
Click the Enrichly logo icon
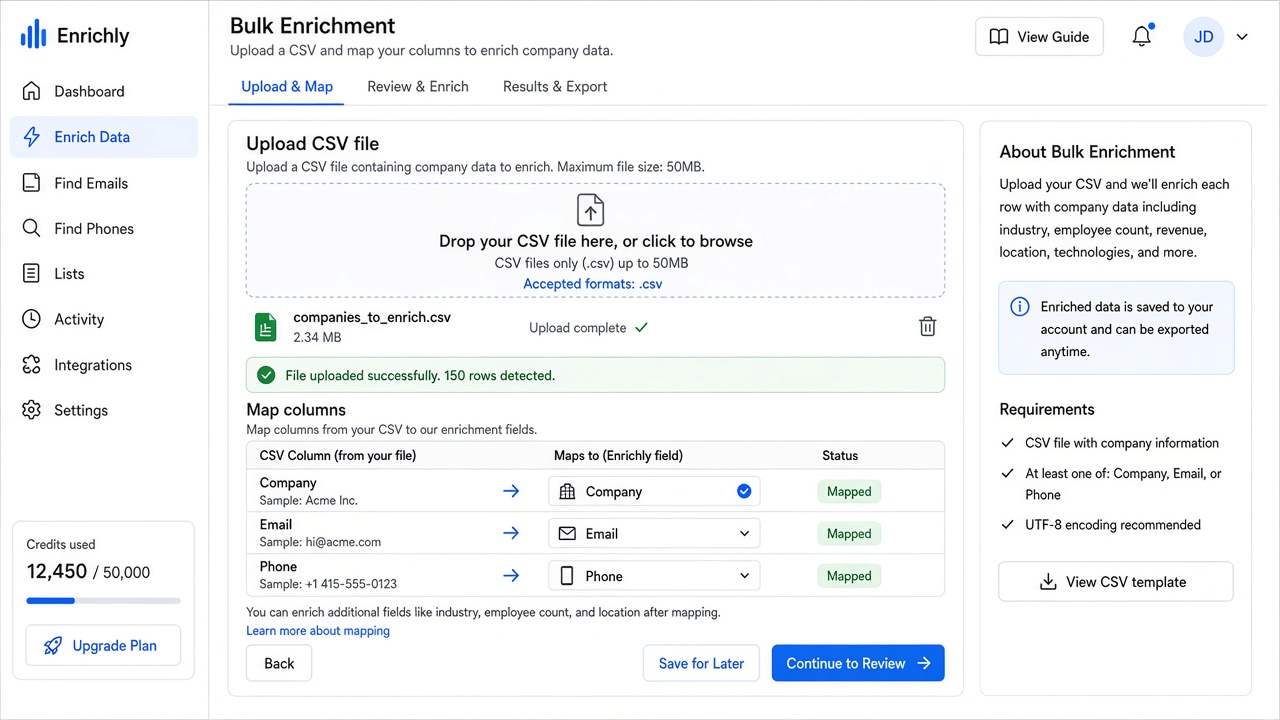[33, 35]
